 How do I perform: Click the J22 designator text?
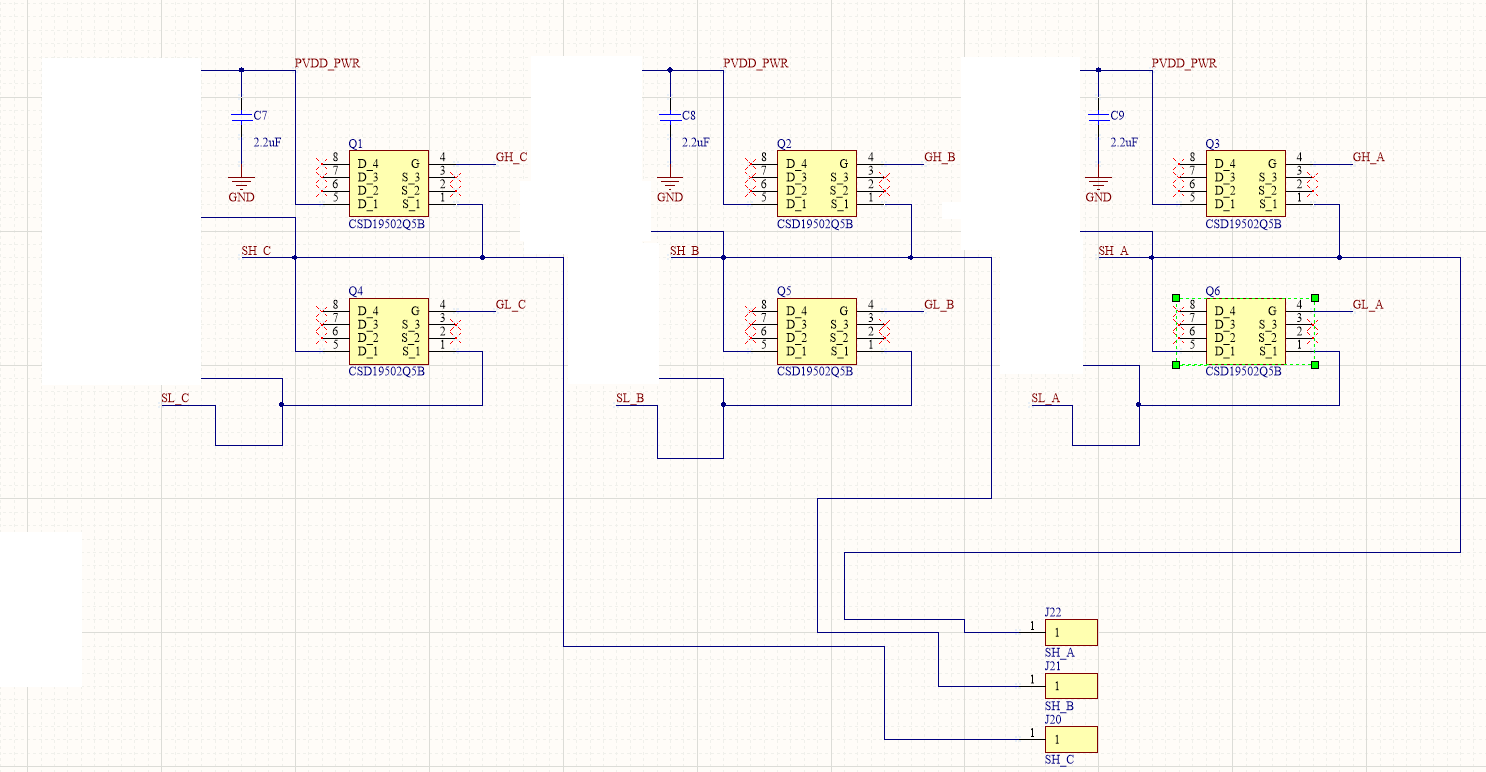1053,612
